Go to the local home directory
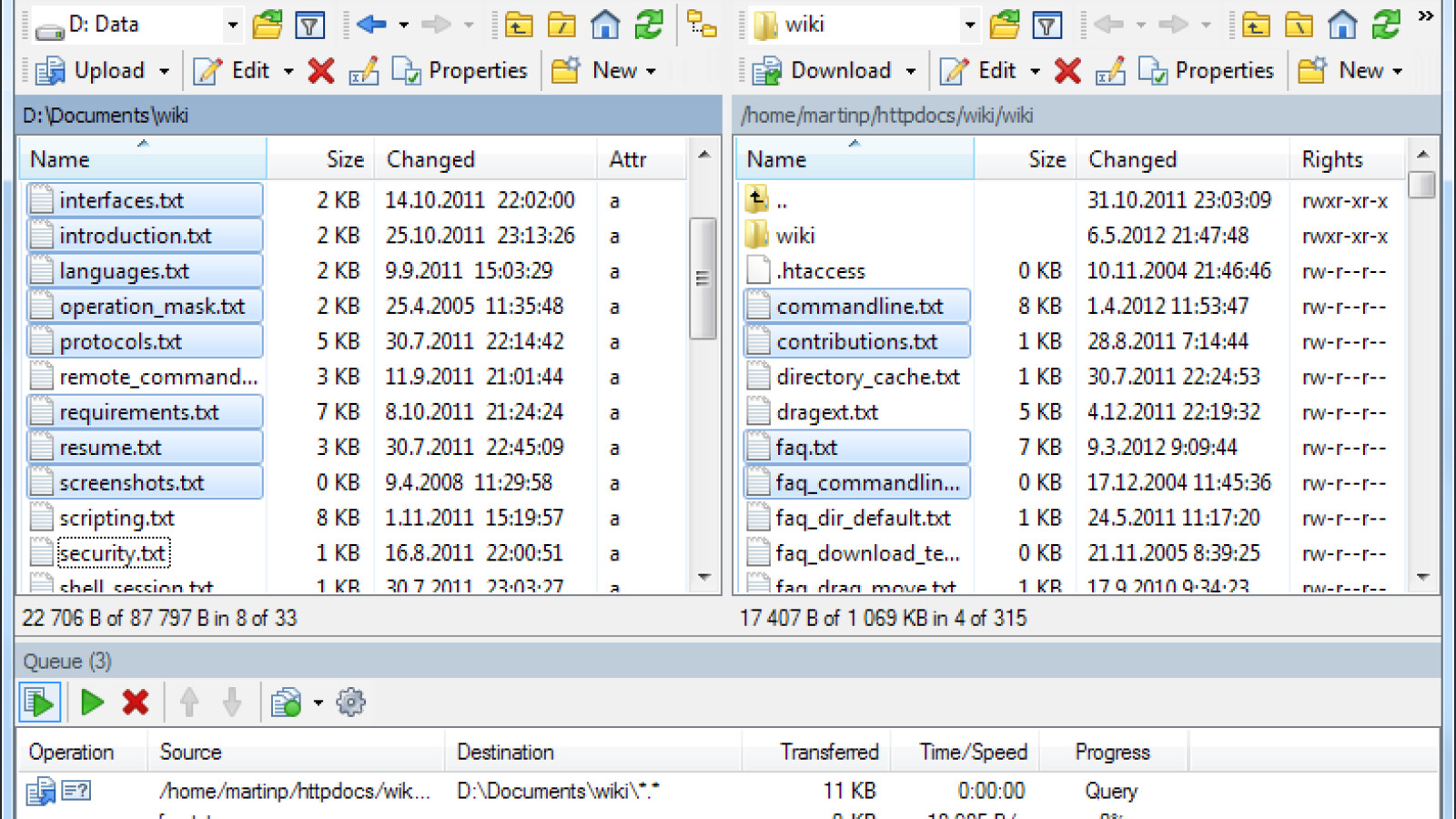Viewport: 1456px width, 819px height. 605,25
